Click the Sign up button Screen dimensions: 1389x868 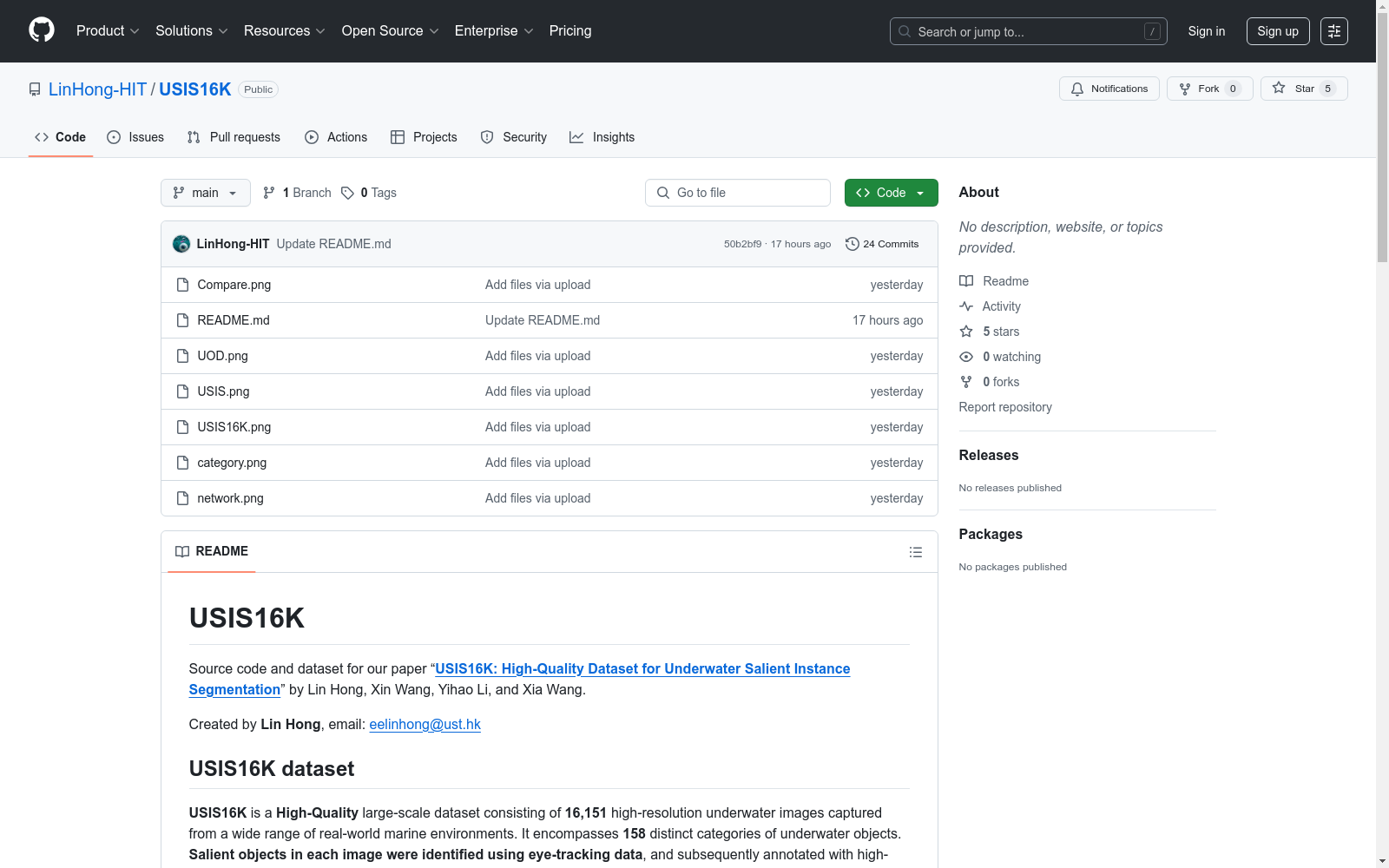pos(1277,31)
